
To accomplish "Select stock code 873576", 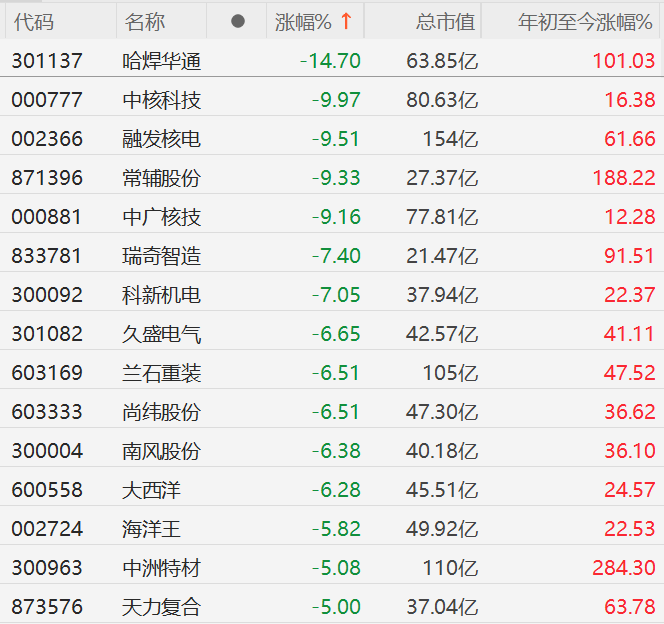I will tap(47, 606).
